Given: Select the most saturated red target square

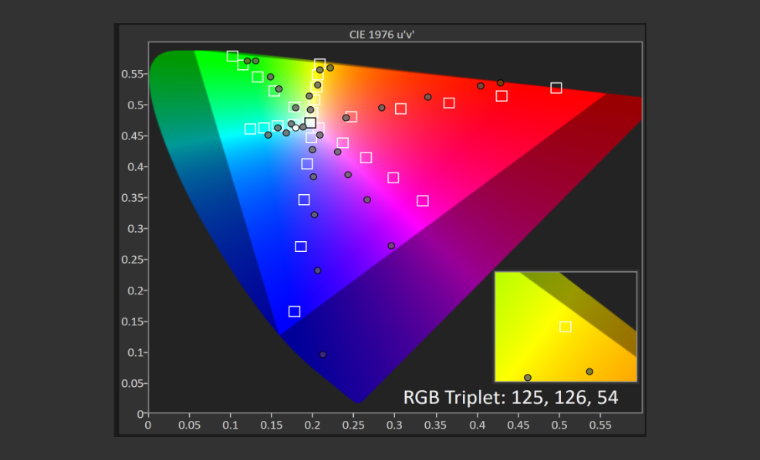Looking at the screenshot, I should [x=556, y=88].
